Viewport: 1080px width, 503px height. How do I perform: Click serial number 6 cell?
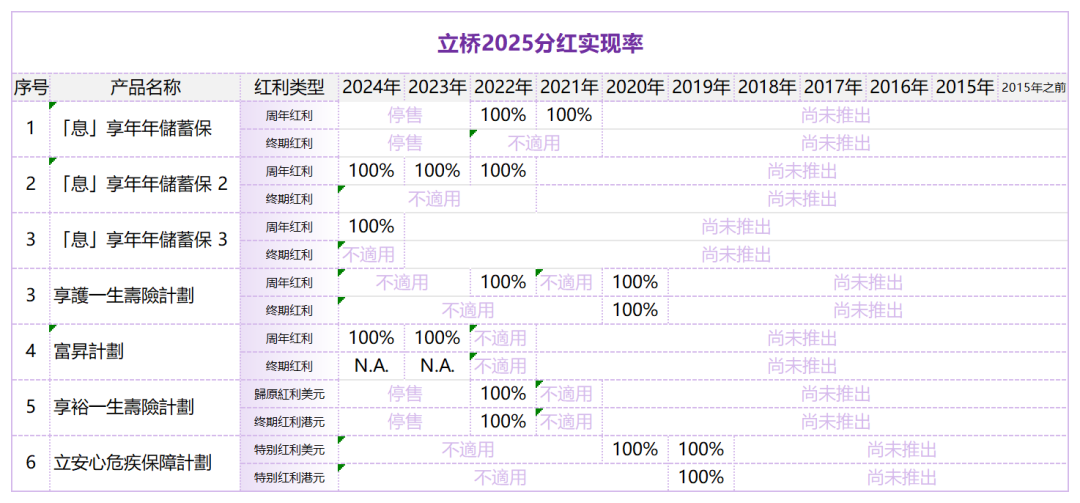point(31,463)
